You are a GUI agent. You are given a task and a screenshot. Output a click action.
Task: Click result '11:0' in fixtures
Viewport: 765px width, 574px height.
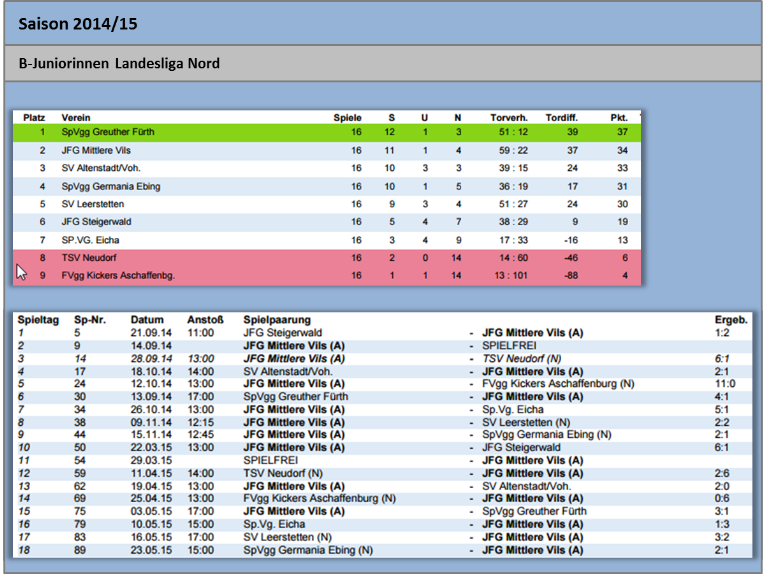pyautogui.click(x=725, y=384)
